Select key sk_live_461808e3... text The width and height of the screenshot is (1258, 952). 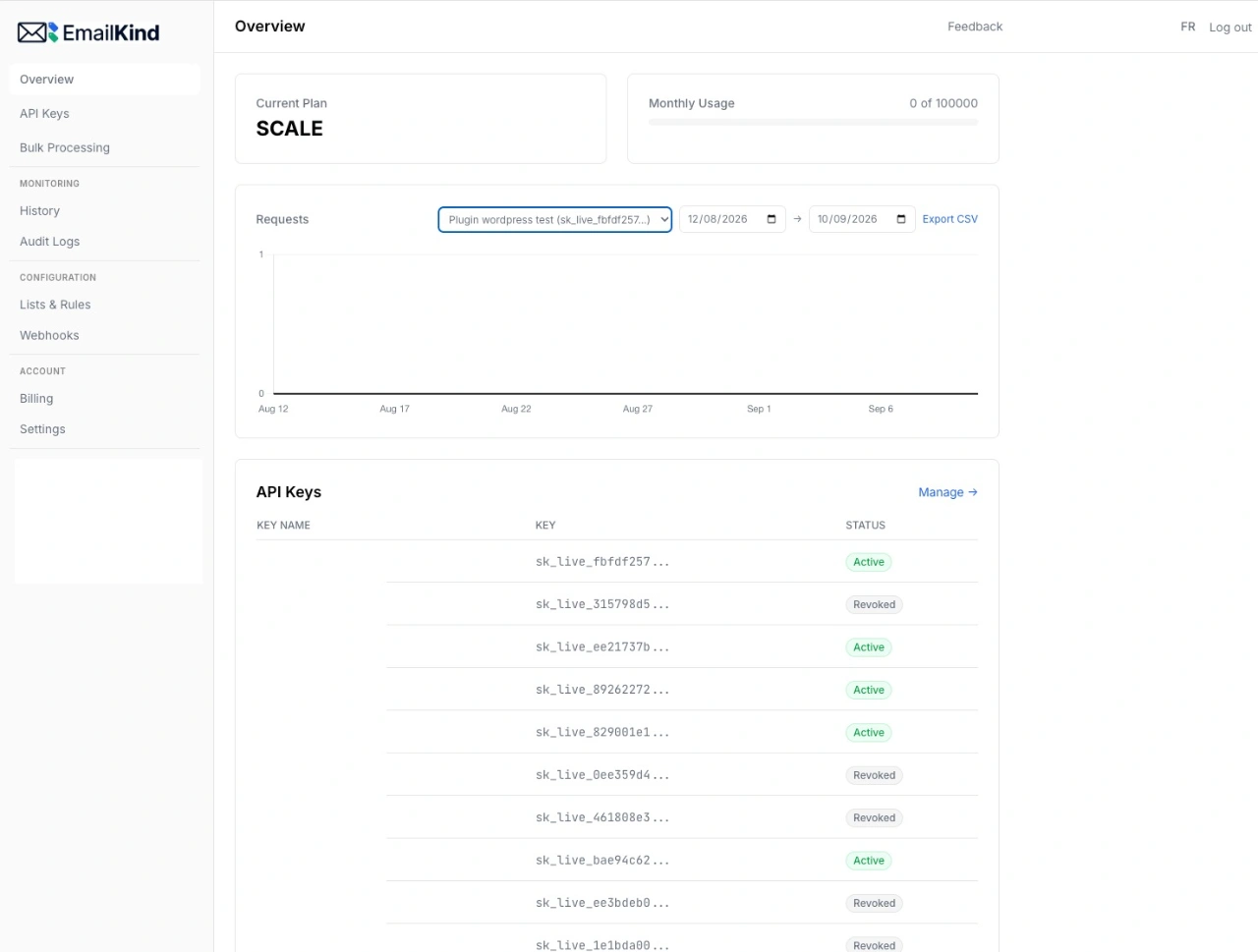602,817
